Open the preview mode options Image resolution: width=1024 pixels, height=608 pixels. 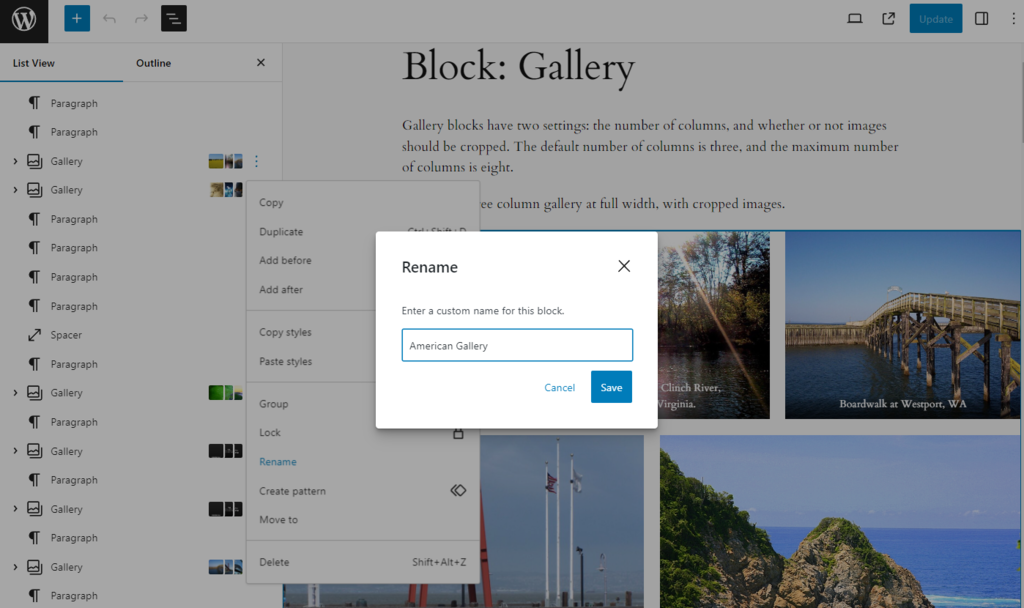pyautogui.click(x=854, y=18)
